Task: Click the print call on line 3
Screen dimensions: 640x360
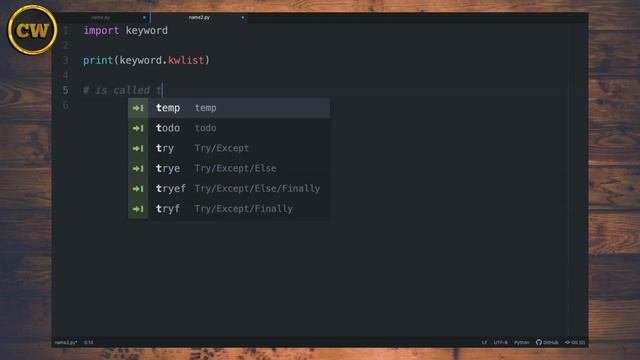Action: point(98,60)
